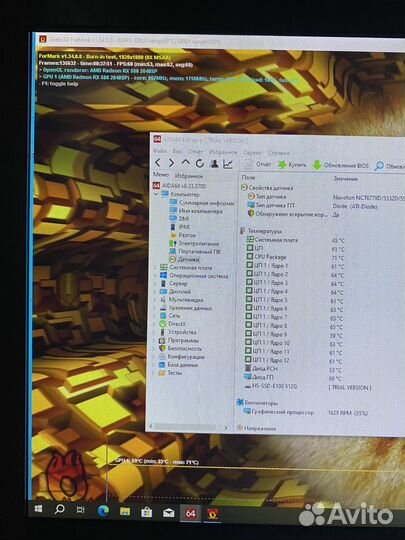Image resolution: width=405 pixels, height=540 pixels.
Task: Click the tree panel horizontal scrollbar
Action: 187,427
